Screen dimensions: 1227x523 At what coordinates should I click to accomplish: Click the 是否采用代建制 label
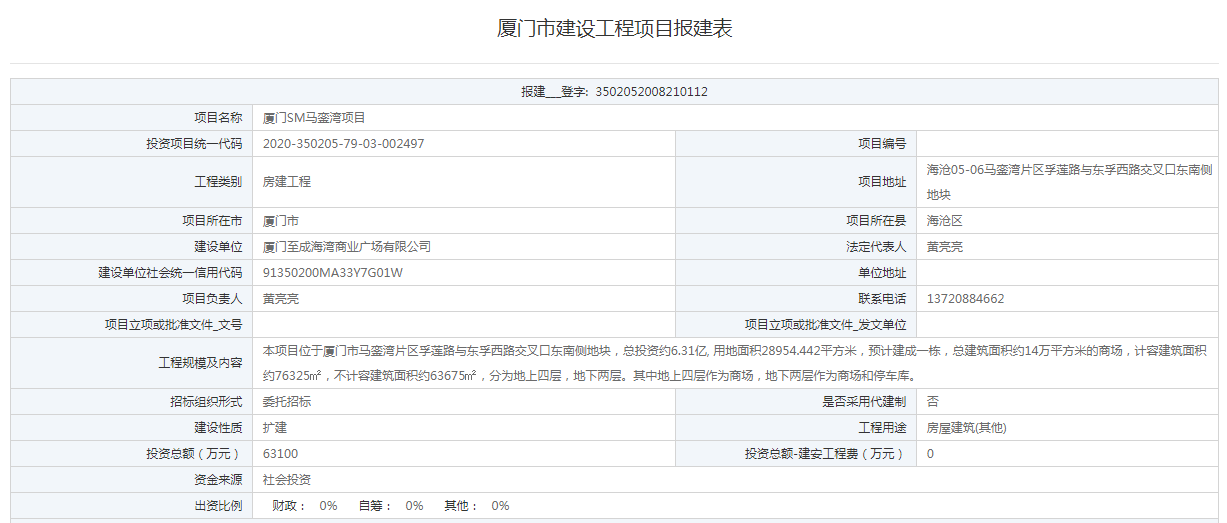click(864, 402)
